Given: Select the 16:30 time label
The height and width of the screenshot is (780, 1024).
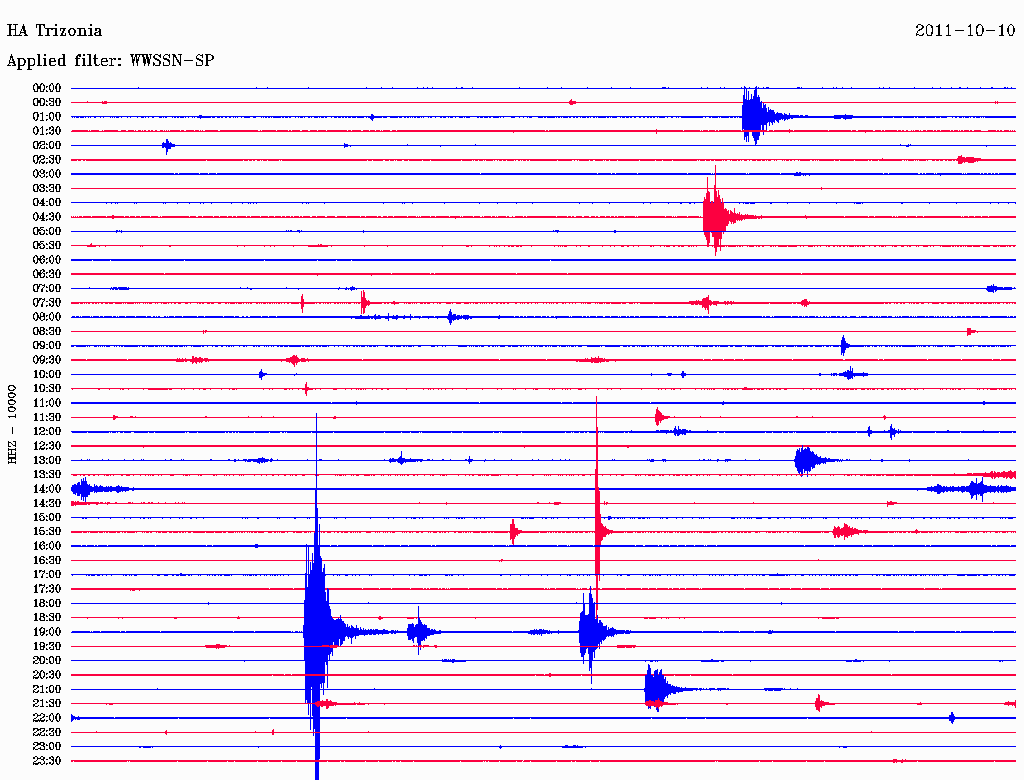Looking at the screenshot, I should tap(47, 561).
